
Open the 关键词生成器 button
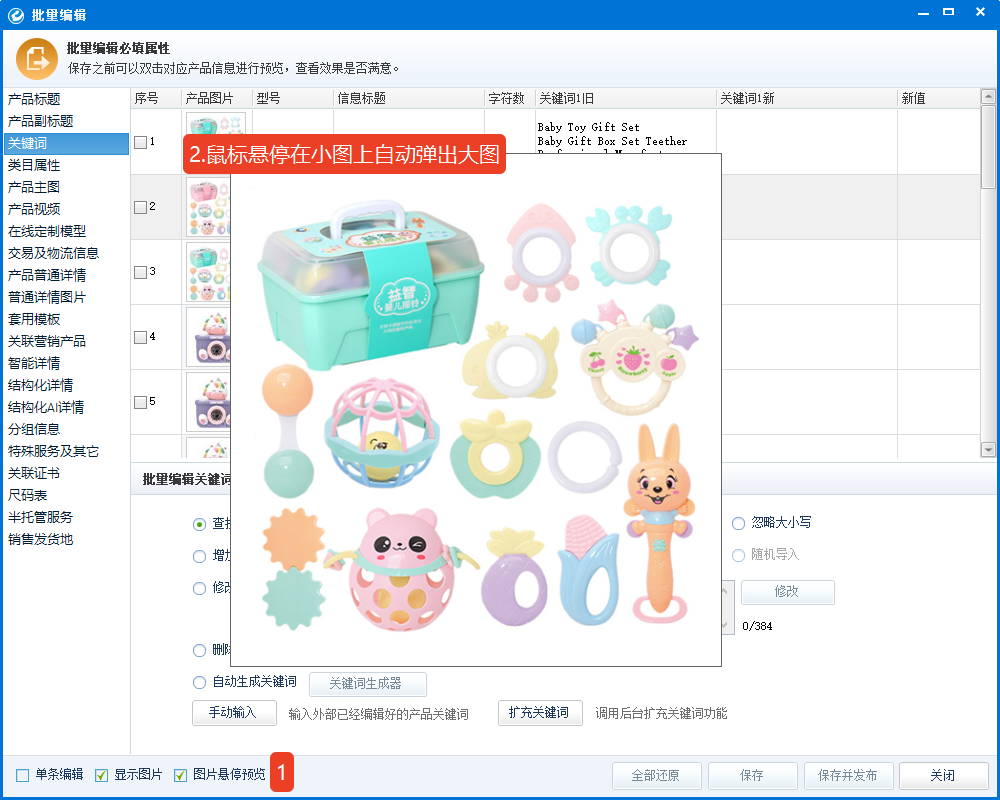point(367,684)
